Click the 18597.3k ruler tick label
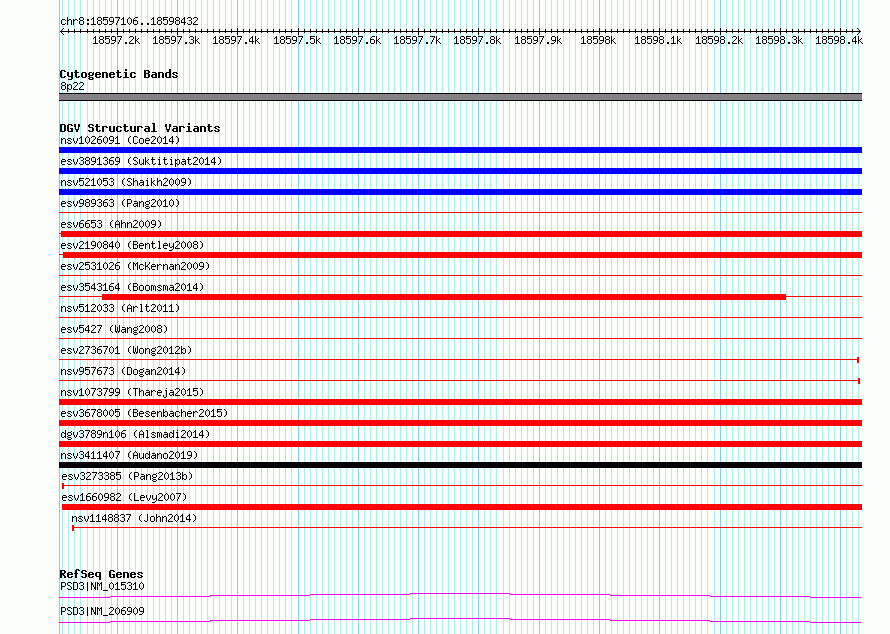This screenshot has width=890, height=634. pyautogui.click(x=176, y=40)
